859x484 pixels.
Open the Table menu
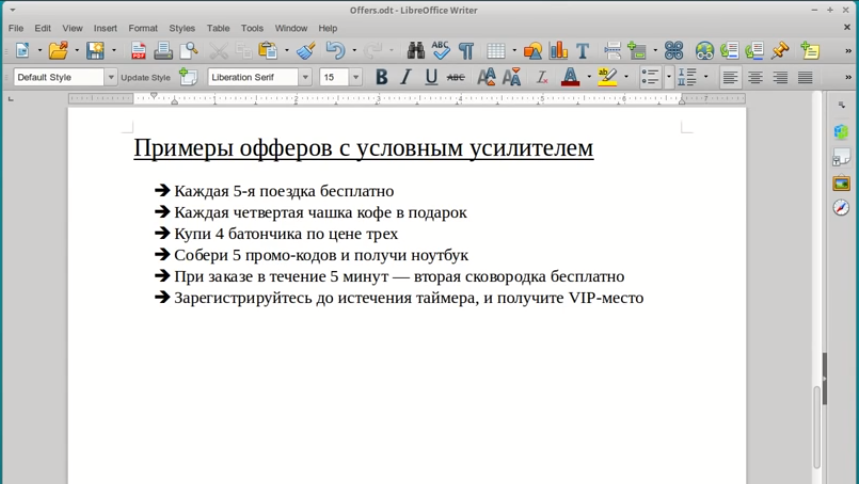tap(218, 28)
